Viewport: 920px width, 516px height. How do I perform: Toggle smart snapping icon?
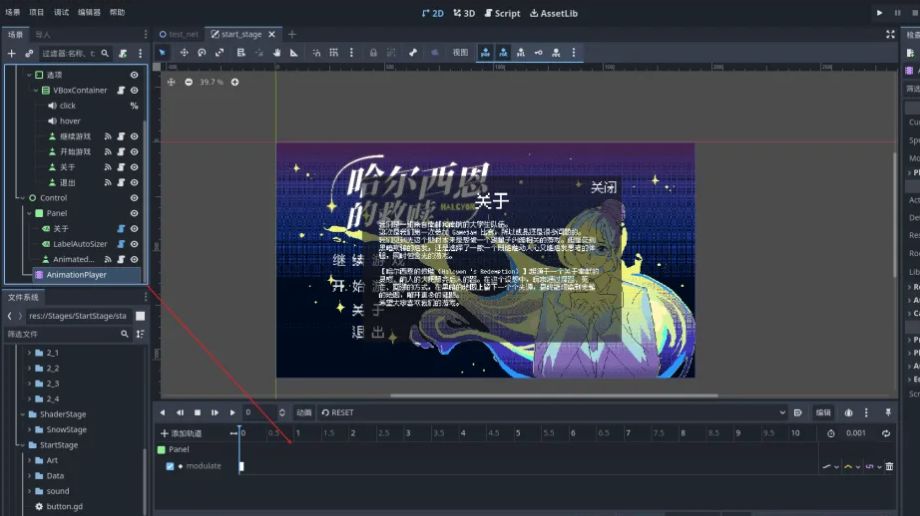316,52
